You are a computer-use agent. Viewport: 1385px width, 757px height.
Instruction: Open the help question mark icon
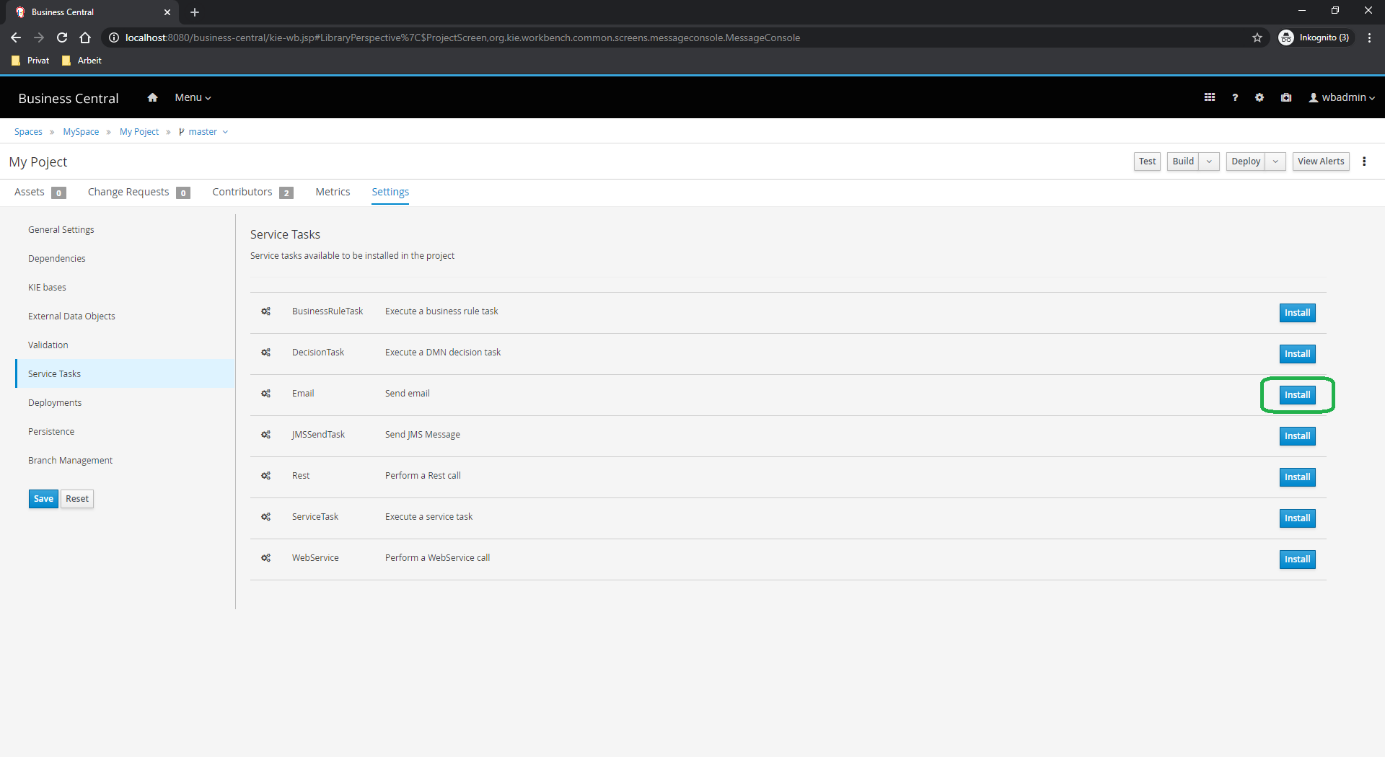(x=1235, y=98)
